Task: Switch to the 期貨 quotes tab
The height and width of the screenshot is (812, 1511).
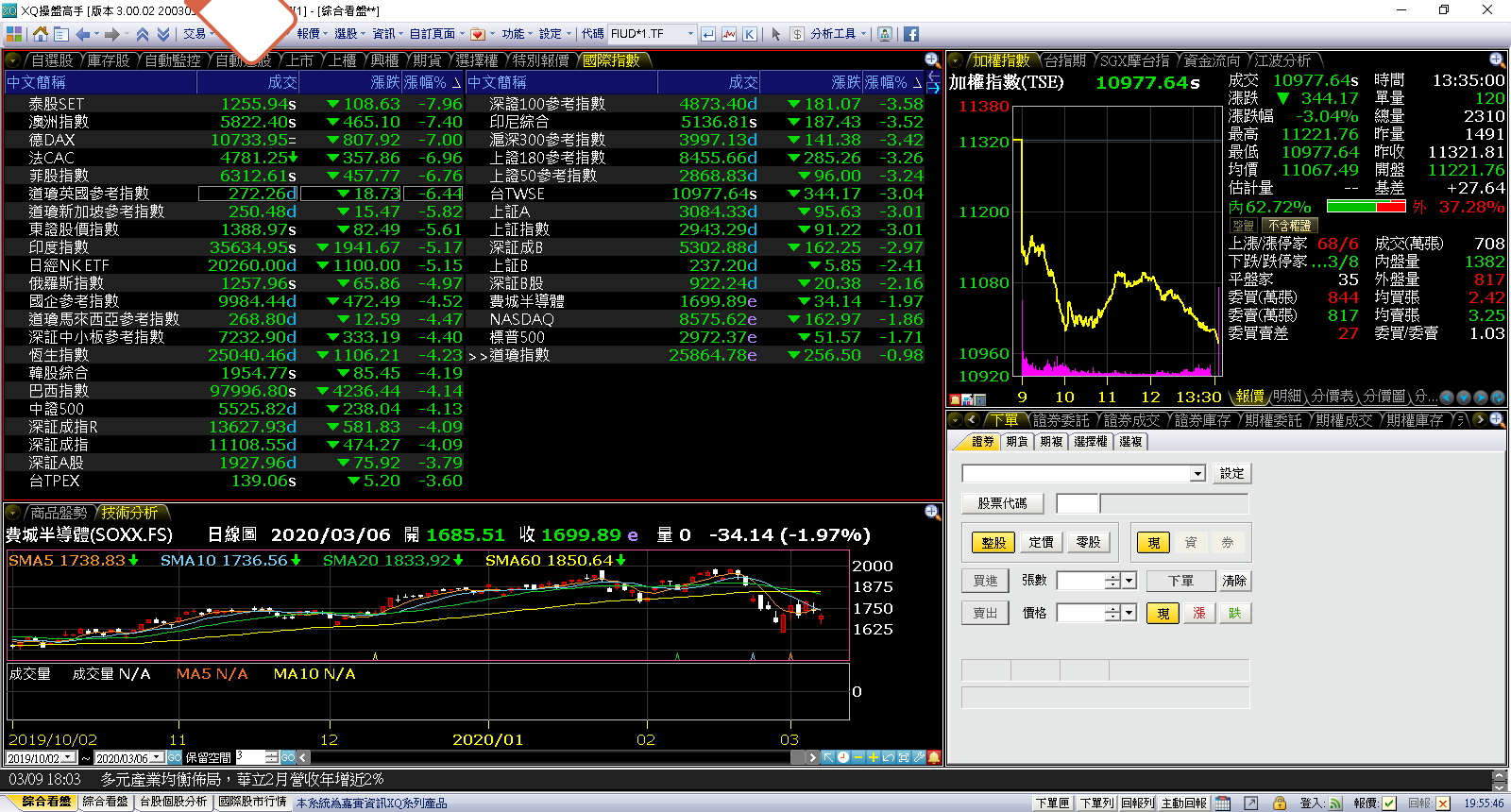Action: [427, 60]
